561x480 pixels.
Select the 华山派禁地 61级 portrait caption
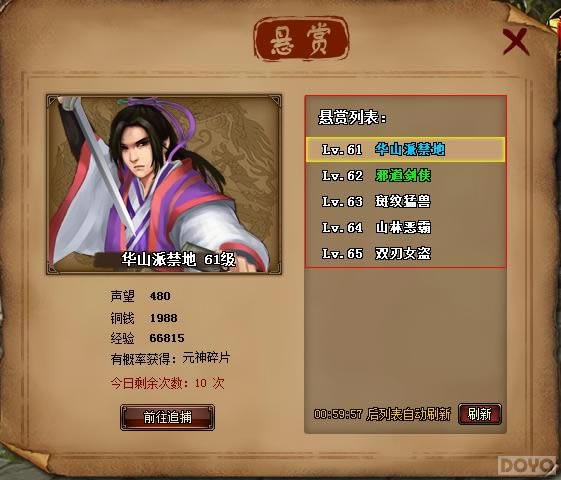(178, 259)
